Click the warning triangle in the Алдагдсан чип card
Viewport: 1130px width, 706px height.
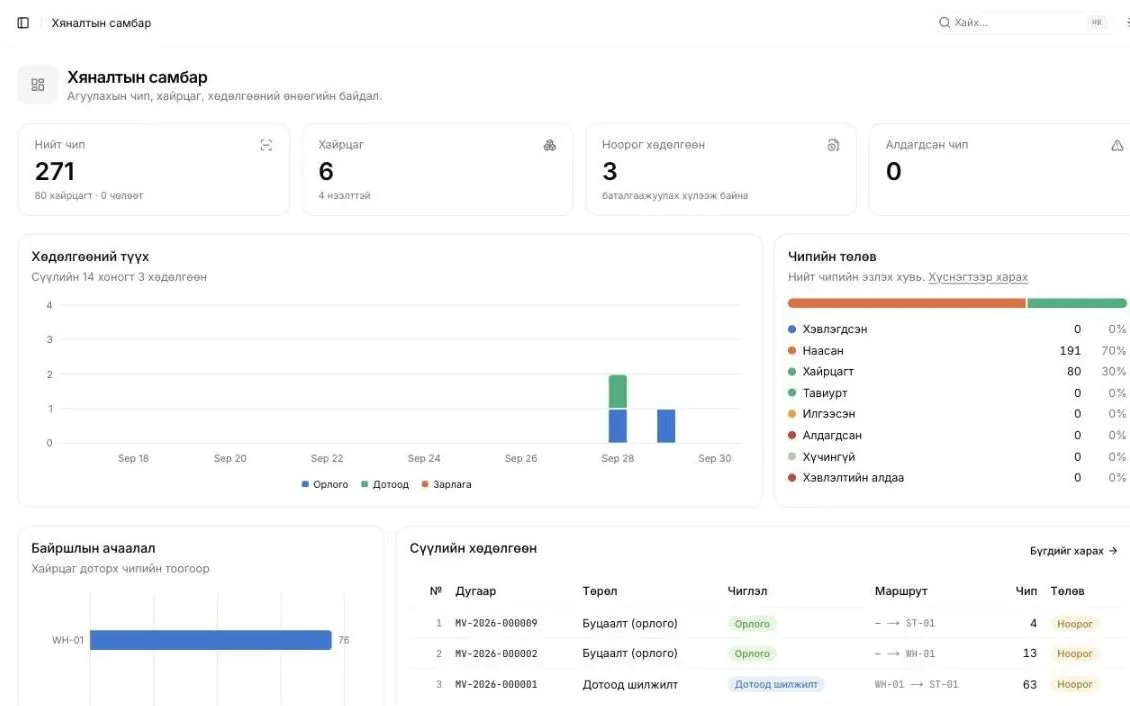click(1117, 146)
